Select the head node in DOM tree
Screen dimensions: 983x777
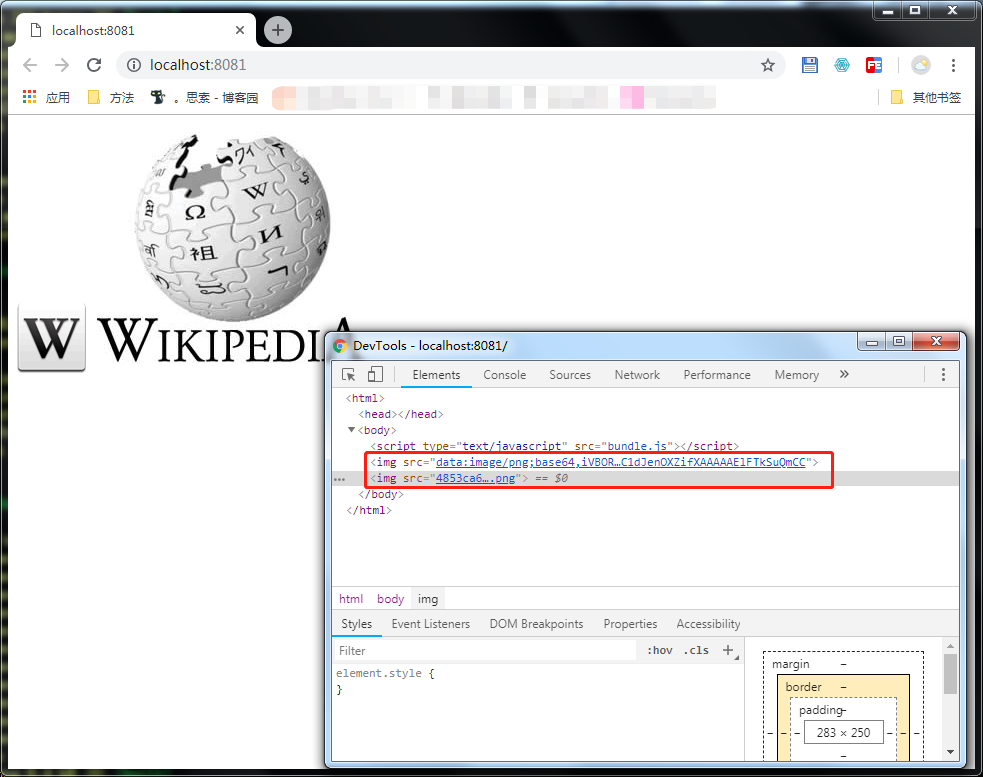coord(401,414)
